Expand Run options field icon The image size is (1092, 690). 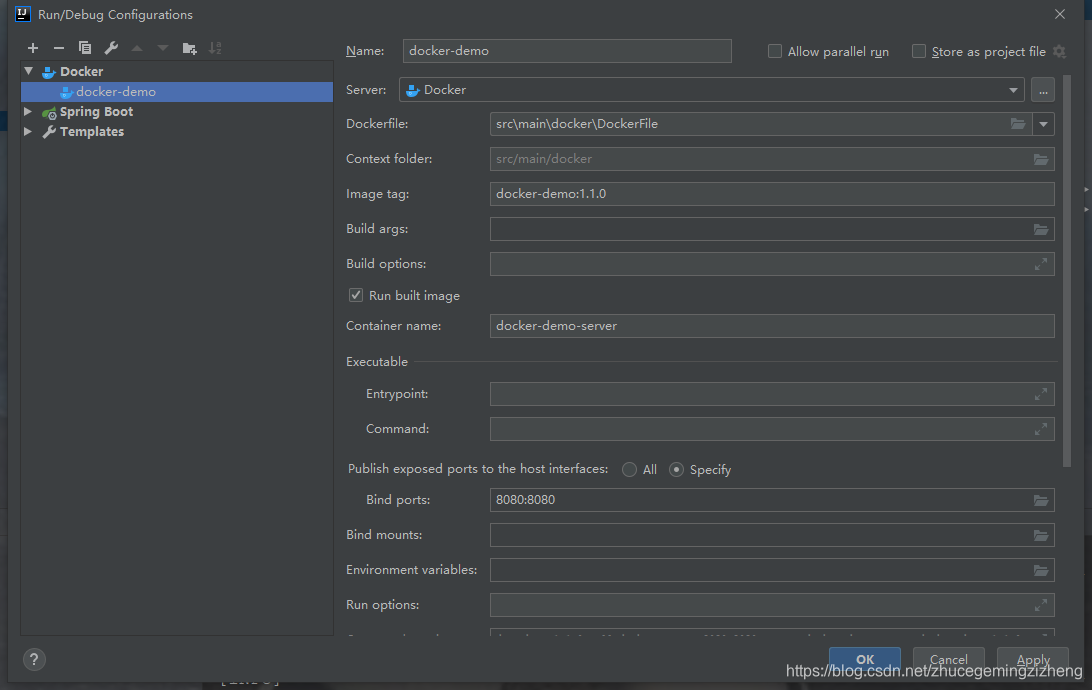(x=1040, y=605)
